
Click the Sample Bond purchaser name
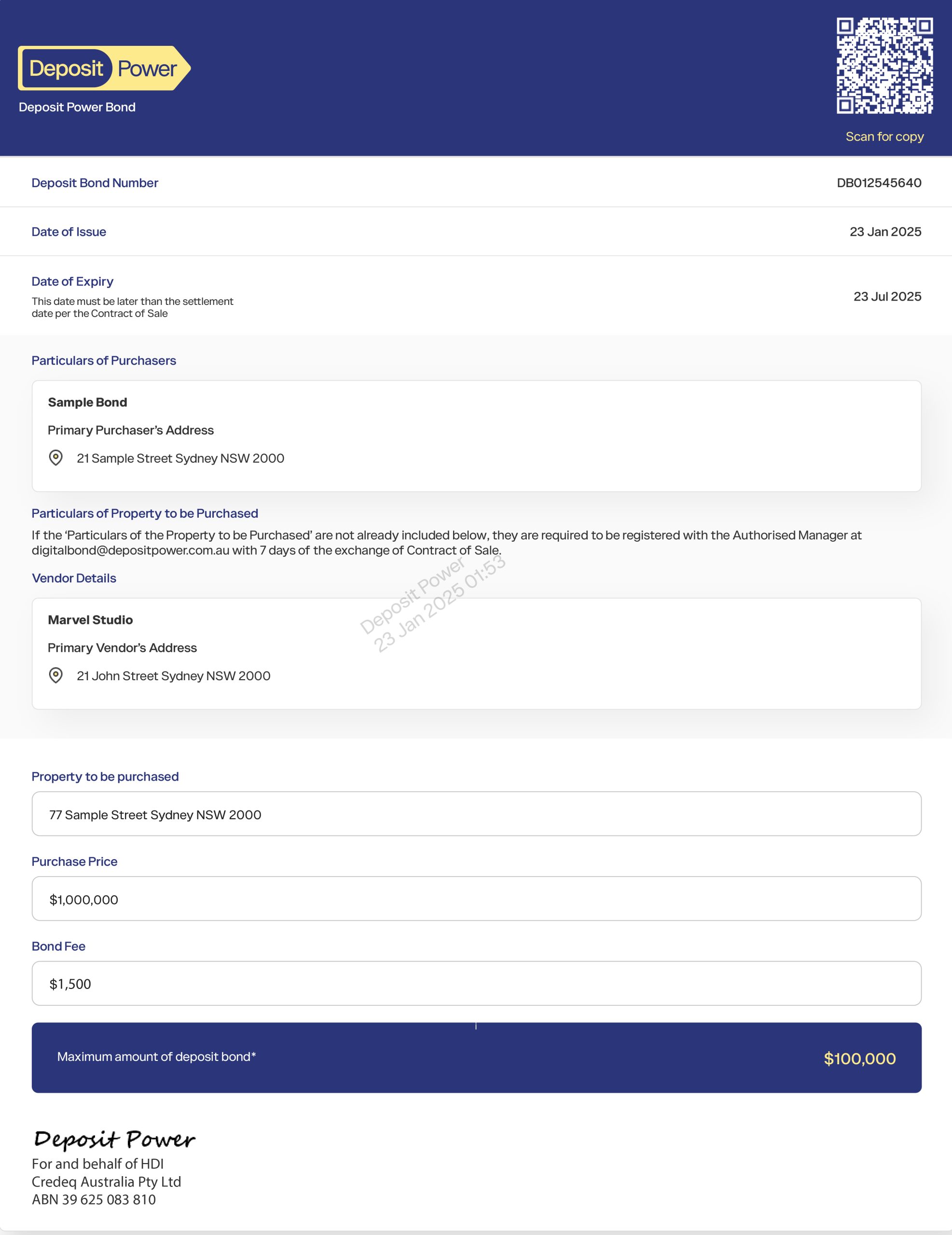(88, 402)
